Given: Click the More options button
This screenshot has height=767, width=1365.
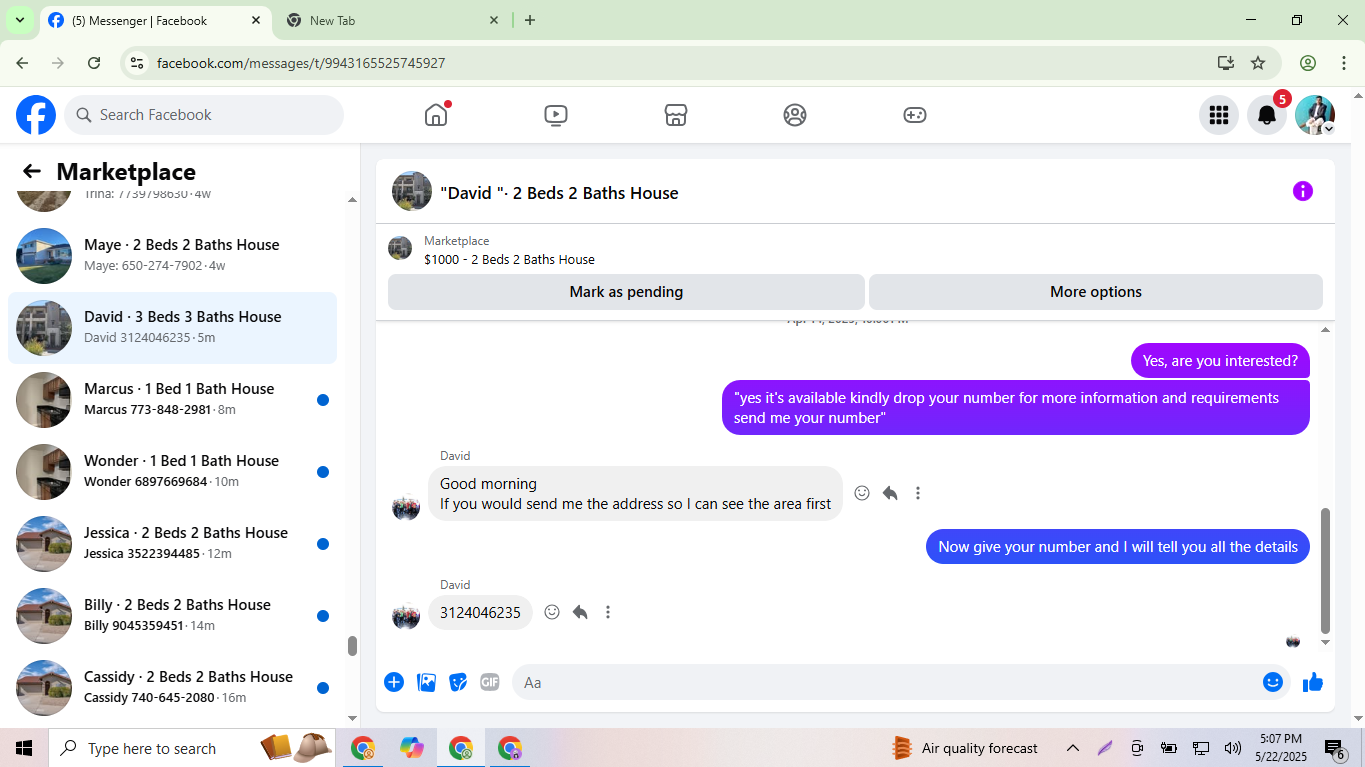Looking at the screenshot, I should 1096,292.
